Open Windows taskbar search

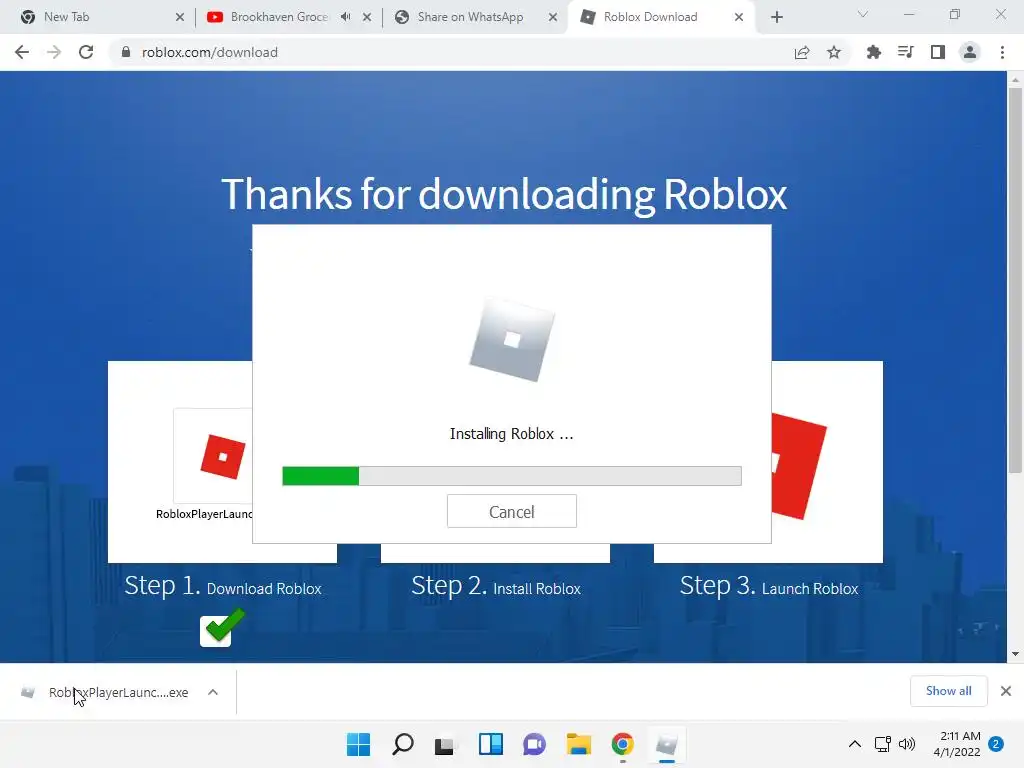(x=402, y=744)
